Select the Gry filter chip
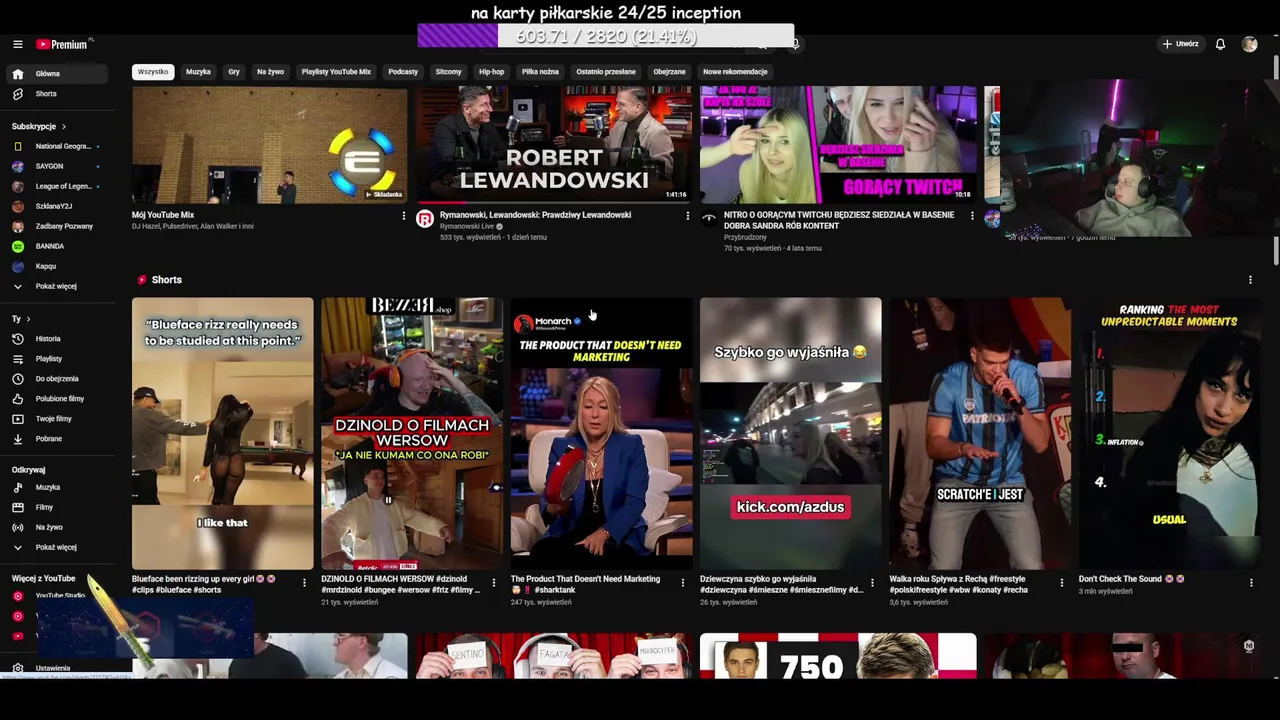The image size is (1280, 720). click(234, 72)
